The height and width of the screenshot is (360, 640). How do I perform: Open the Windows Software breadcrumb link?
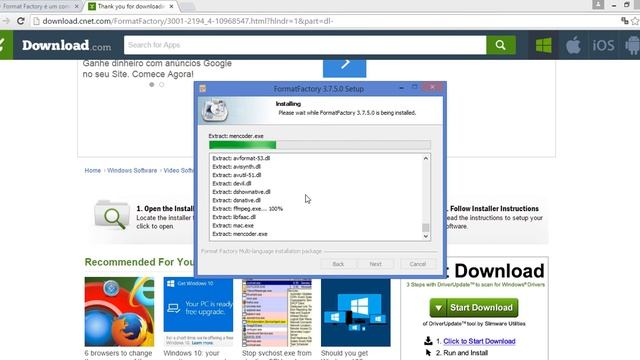pos(132,171)
